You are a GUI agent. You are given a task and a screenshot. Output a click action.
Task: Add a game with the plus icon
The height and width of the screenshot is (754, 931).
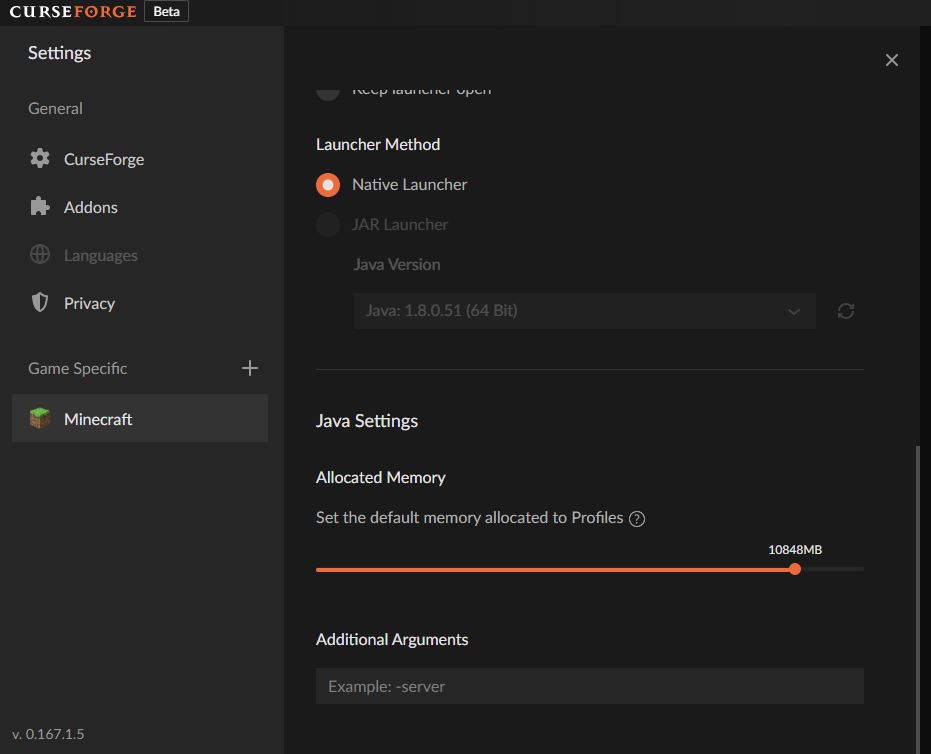pyautogui.click(x=250, y=368)
